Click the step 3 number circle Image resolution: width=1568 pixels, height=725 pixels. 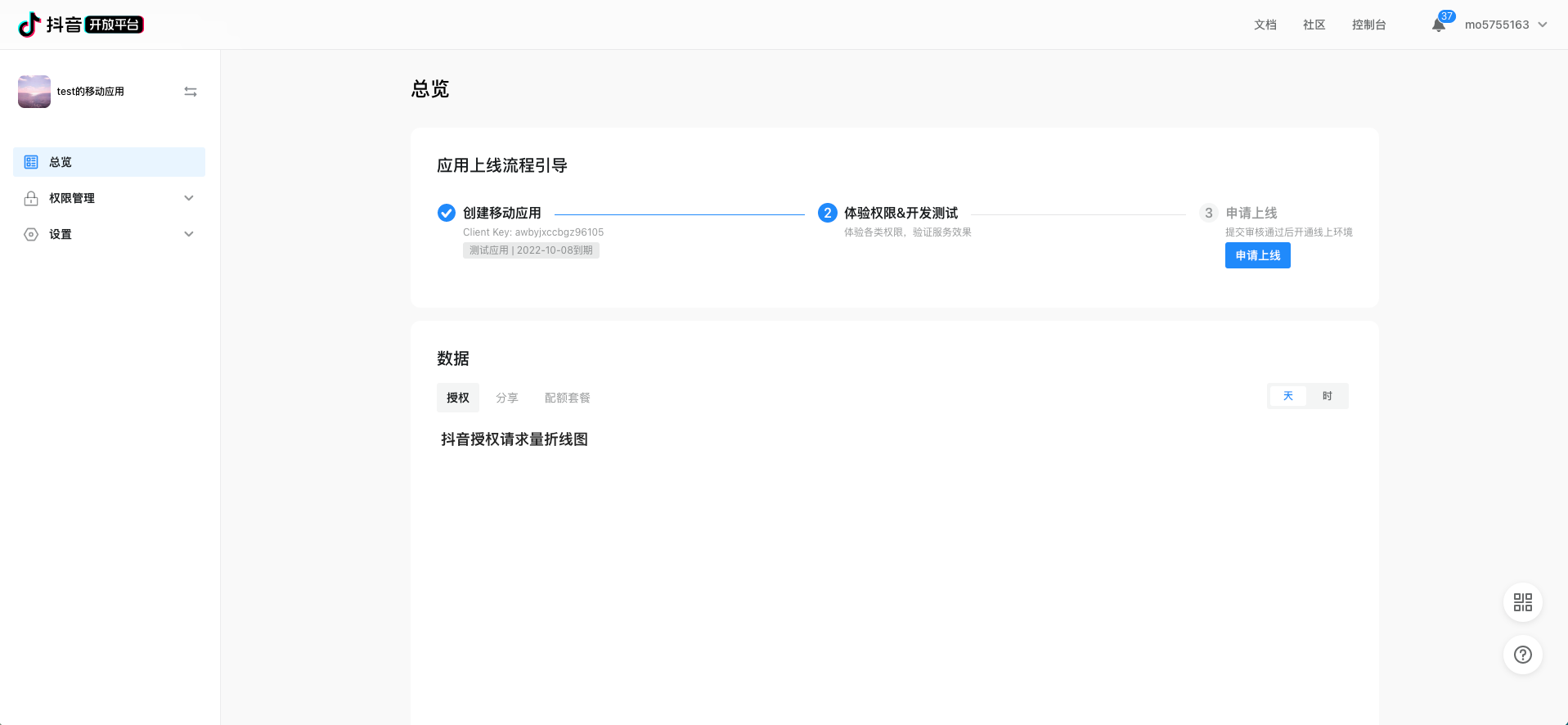[x=1209, y=213]
